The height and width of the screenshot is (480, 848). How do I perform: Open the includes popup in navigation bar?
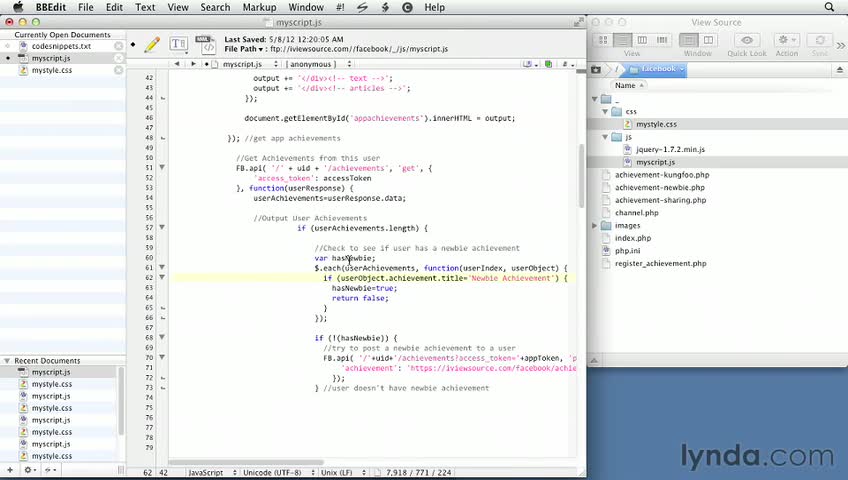click(x=530, y=64)
